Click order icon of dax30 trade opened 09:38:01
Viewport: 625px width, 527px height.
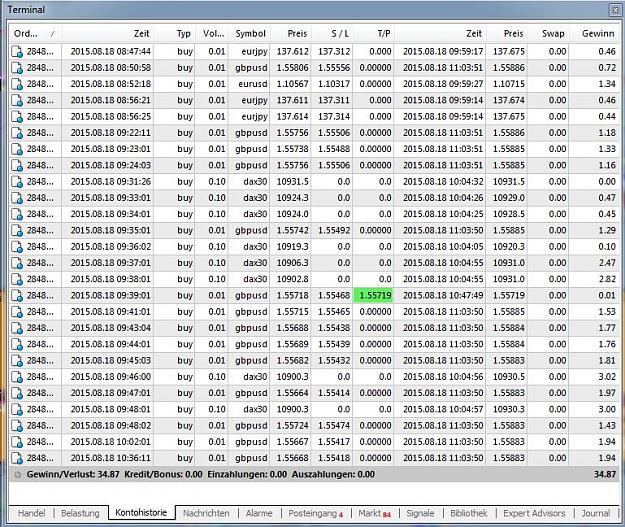coord(17,279)
